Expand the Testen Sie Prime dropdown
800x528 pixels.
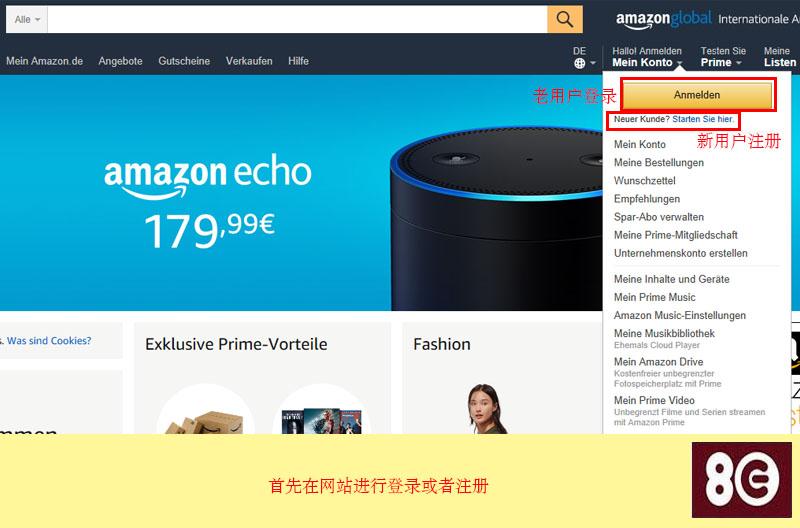point(723,57)
